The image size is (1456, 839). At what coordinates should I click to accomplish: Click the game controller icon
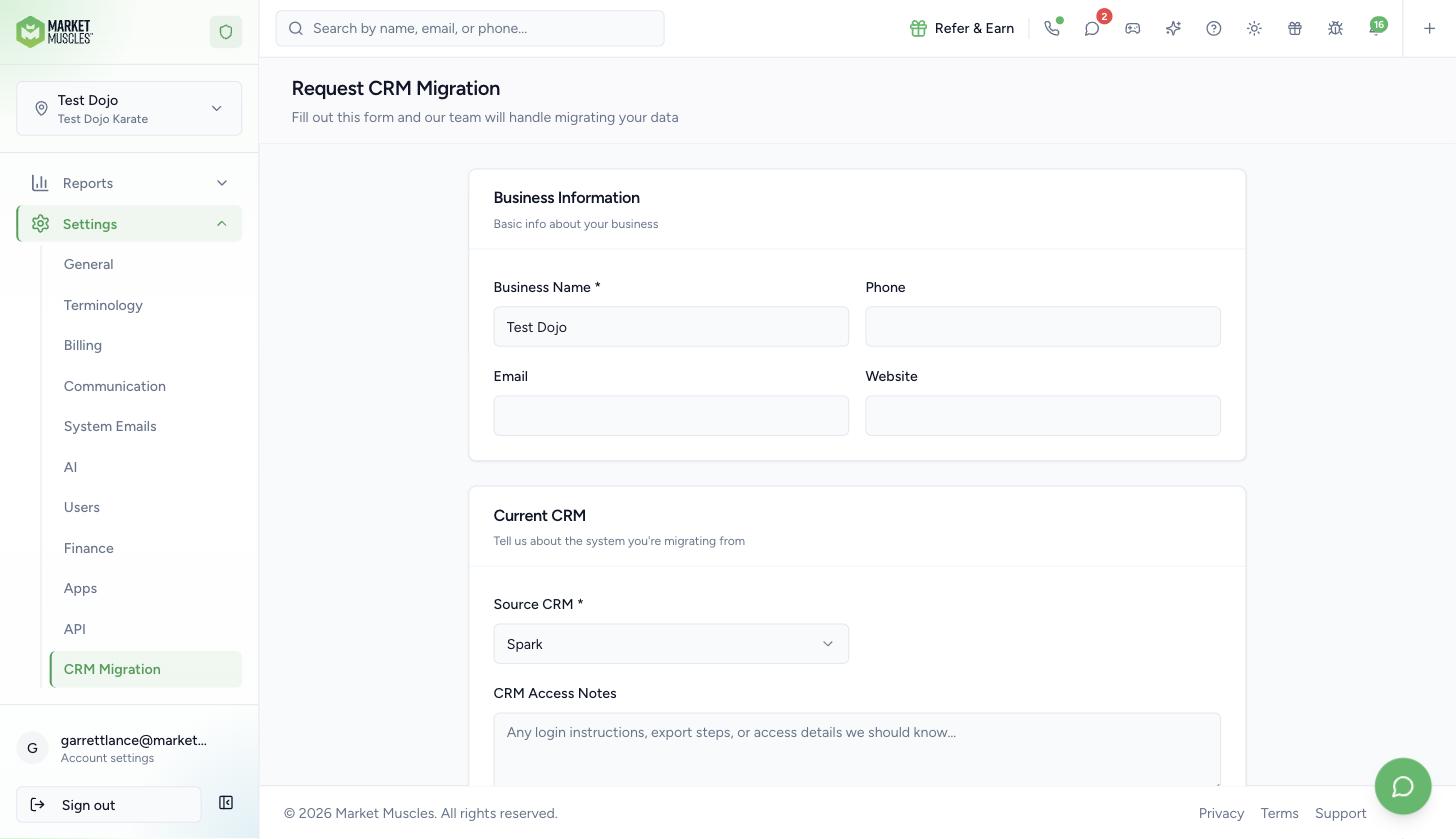pos(1133,28)
